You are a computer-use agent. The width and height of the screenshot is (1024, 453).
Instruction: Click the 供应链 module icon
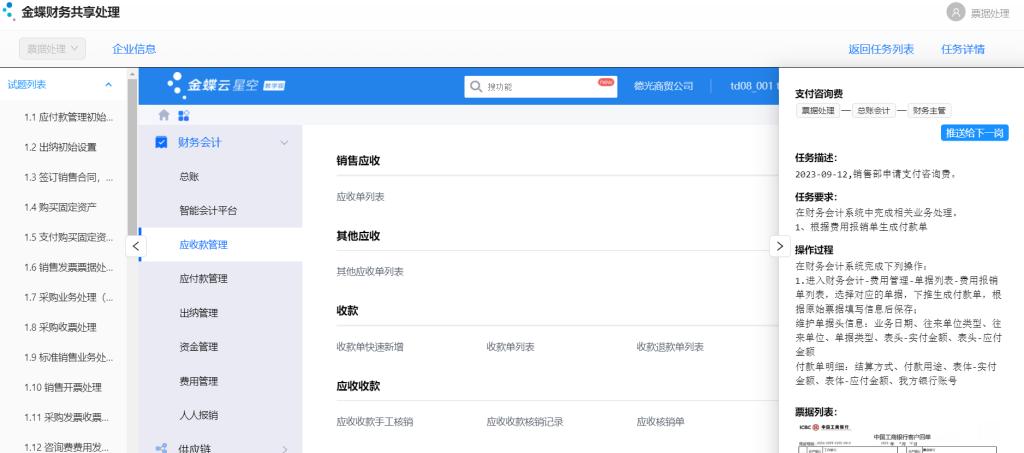(x=162, y=449)
